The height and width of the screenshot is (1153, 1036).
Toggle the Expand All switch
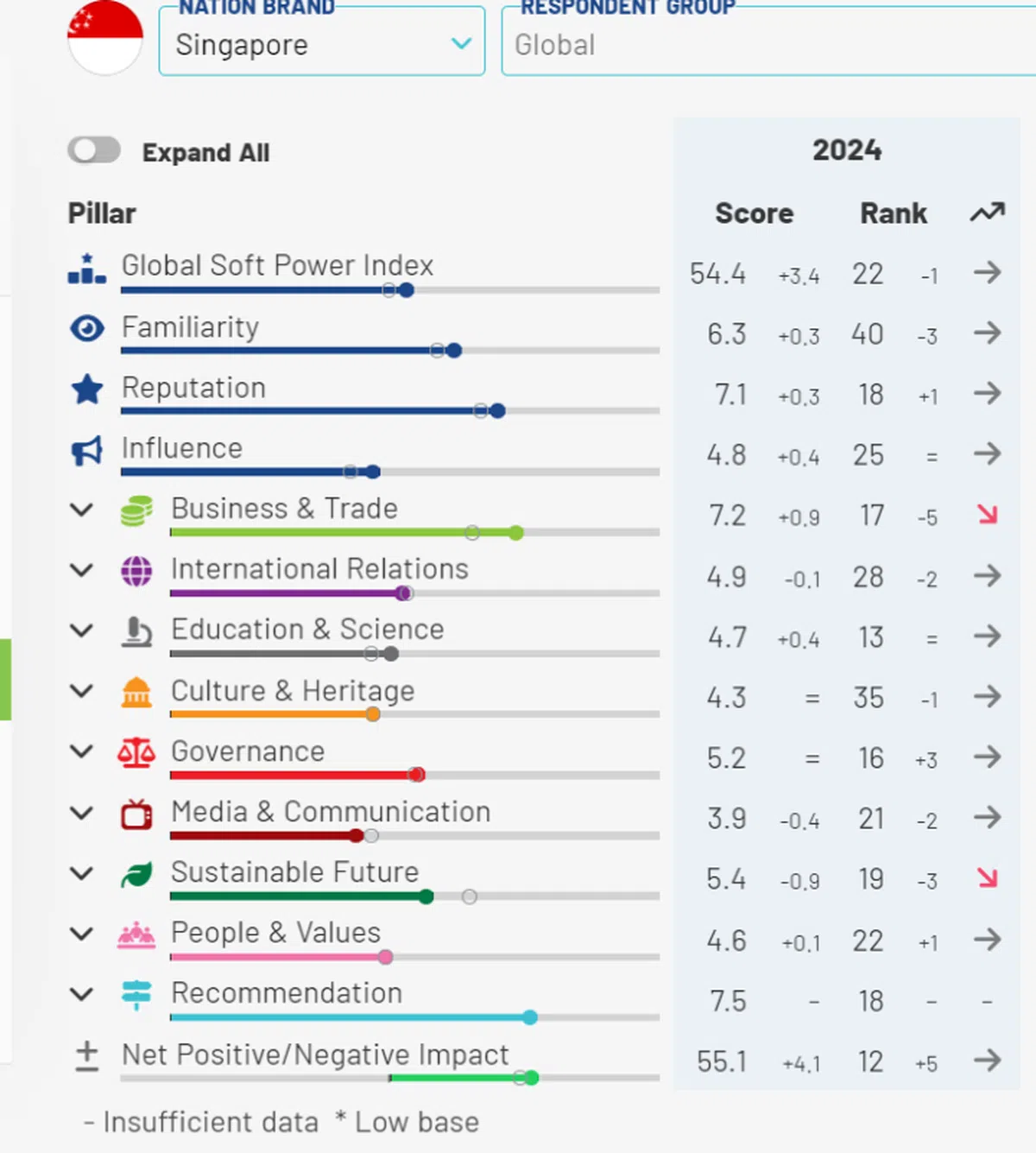(94, 150)
